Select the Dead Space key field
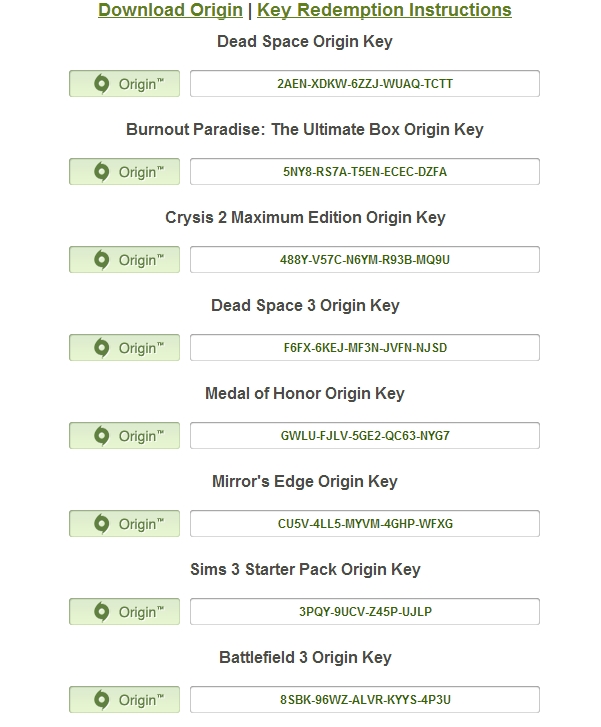This screenshot has width=601, height=727. [x=365, y=84]
